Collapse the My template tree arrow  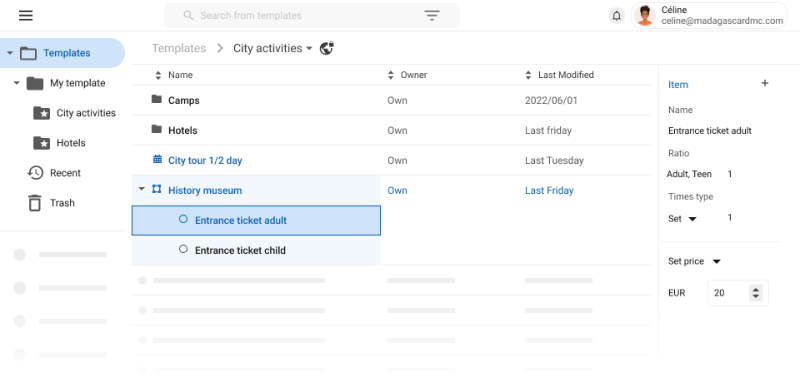click(16, 83)
